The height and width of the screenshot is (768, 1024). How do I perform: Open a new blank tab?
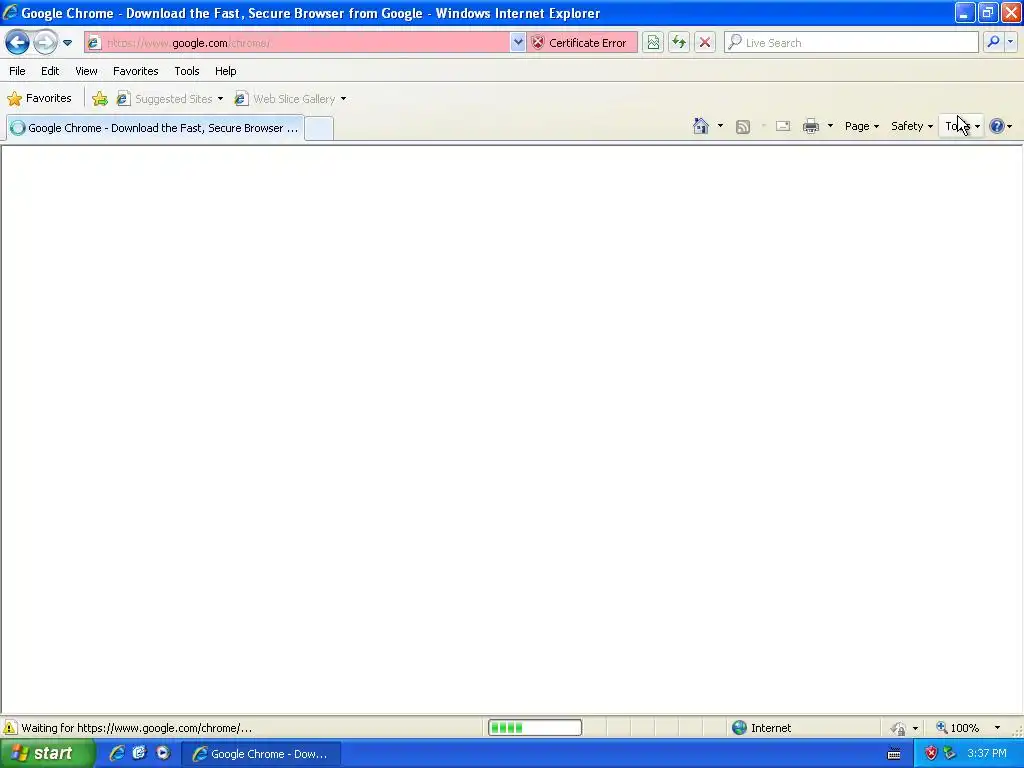(319, 128)
